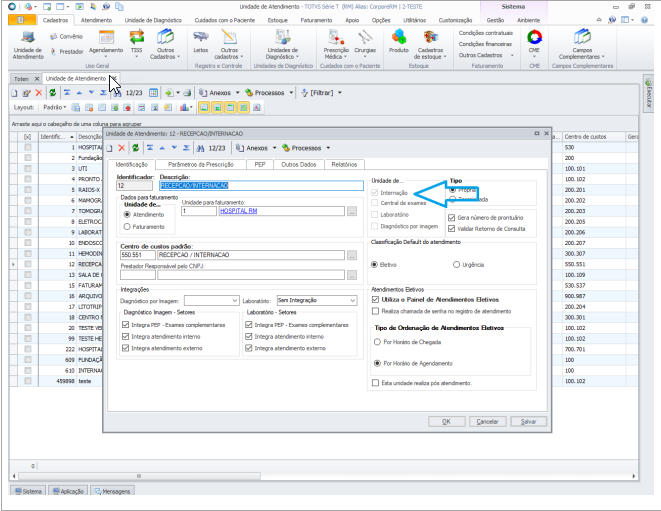Click the Prescrição Médica icon
Viewport: 661px width, 511px height.
click(336, 44)
